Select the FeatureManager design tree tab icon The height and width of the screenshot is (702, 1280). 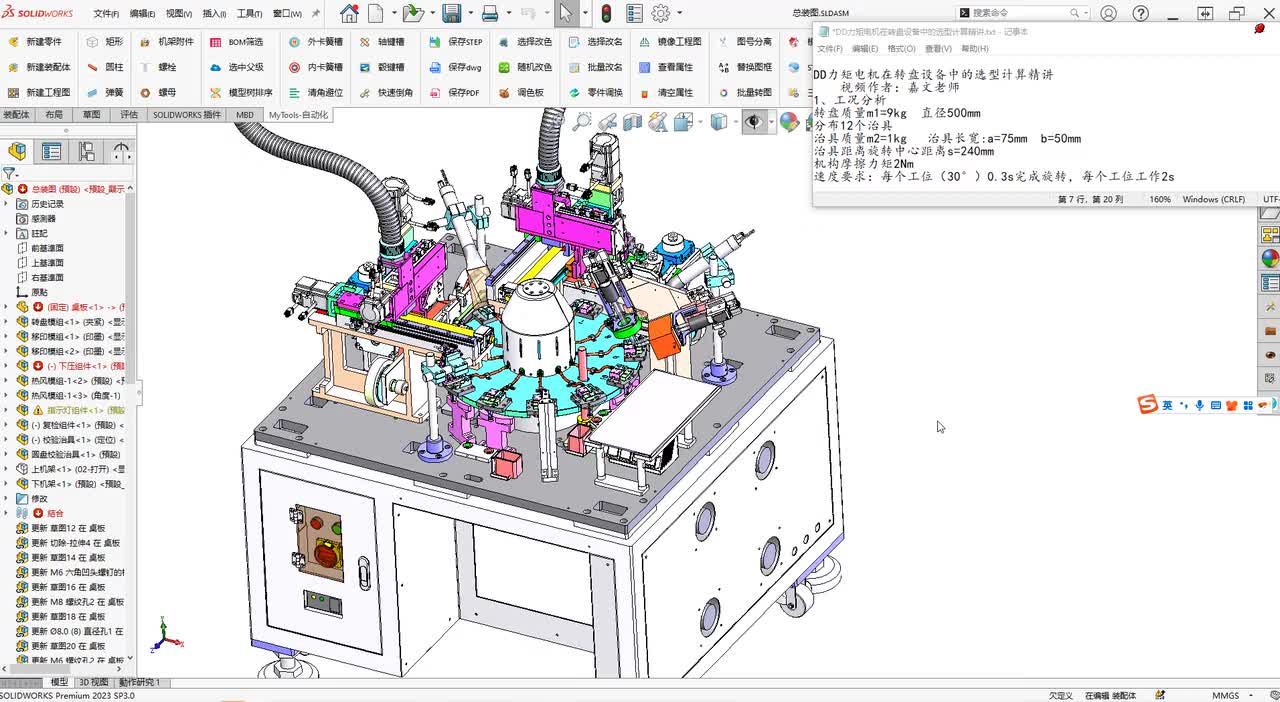click(17, 152)
